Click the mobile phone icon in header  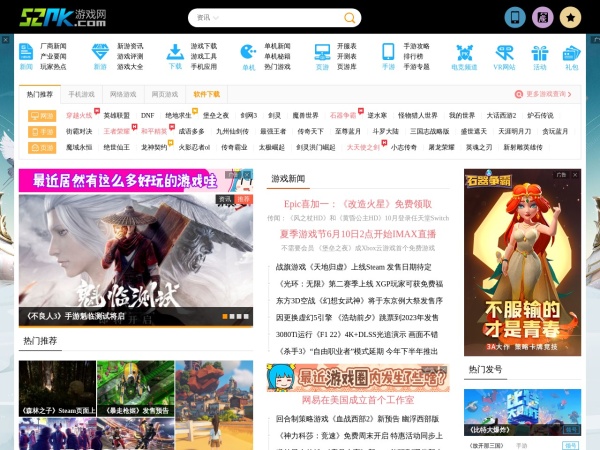pos(515,17)
